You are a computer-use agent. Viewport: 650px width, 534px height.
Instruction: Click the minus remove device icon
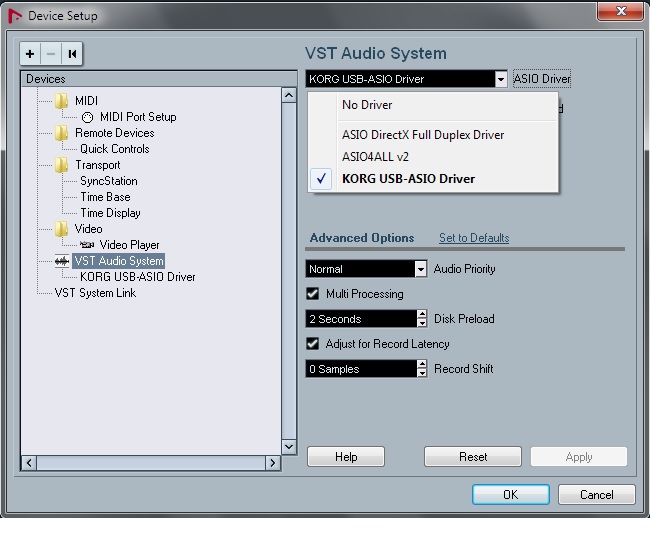51,54
